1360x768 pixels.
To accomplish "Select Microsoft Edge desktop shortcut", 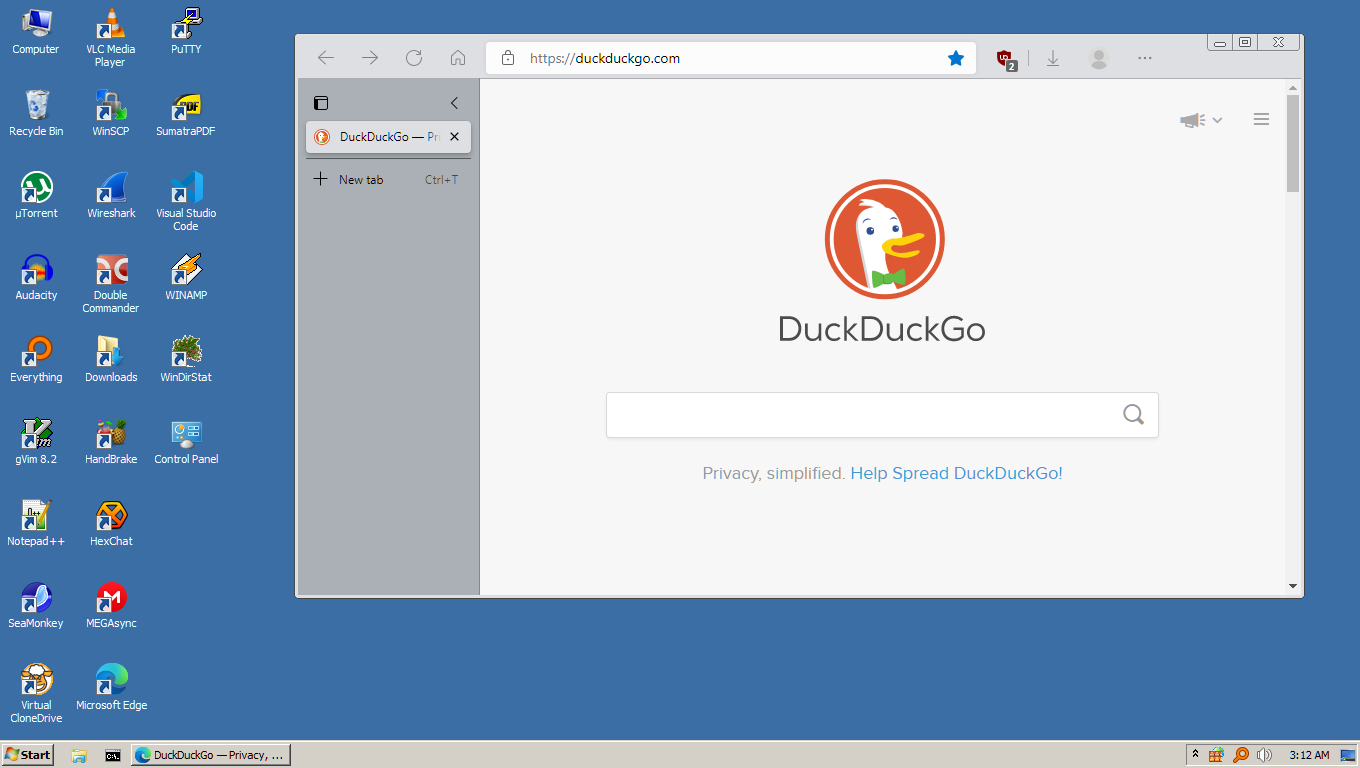I will coord(110,688).
